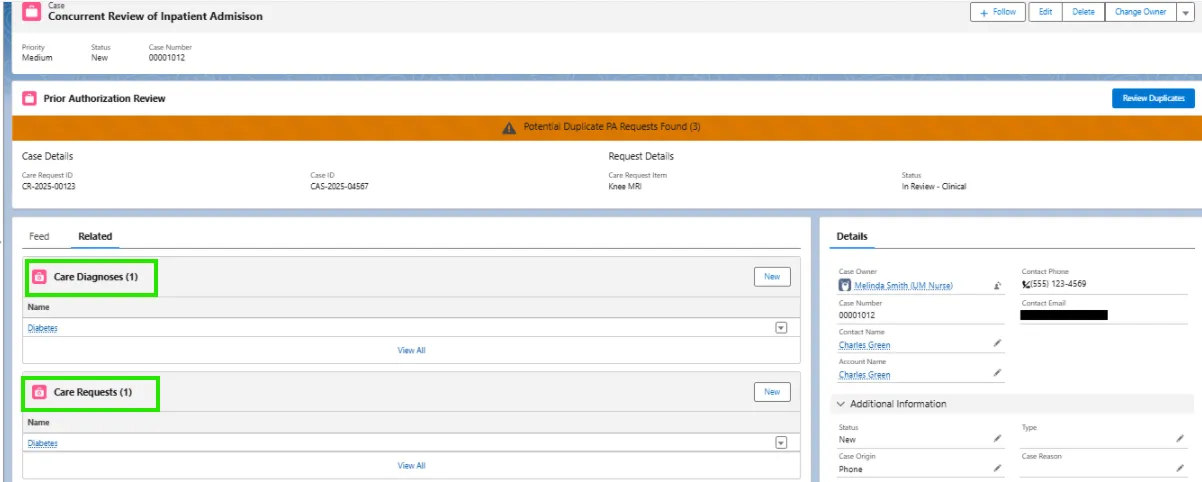1202x482 pixels.
Task: Open row actions for Diabetes in Care Diagnoses
Action: coord(781,328)
